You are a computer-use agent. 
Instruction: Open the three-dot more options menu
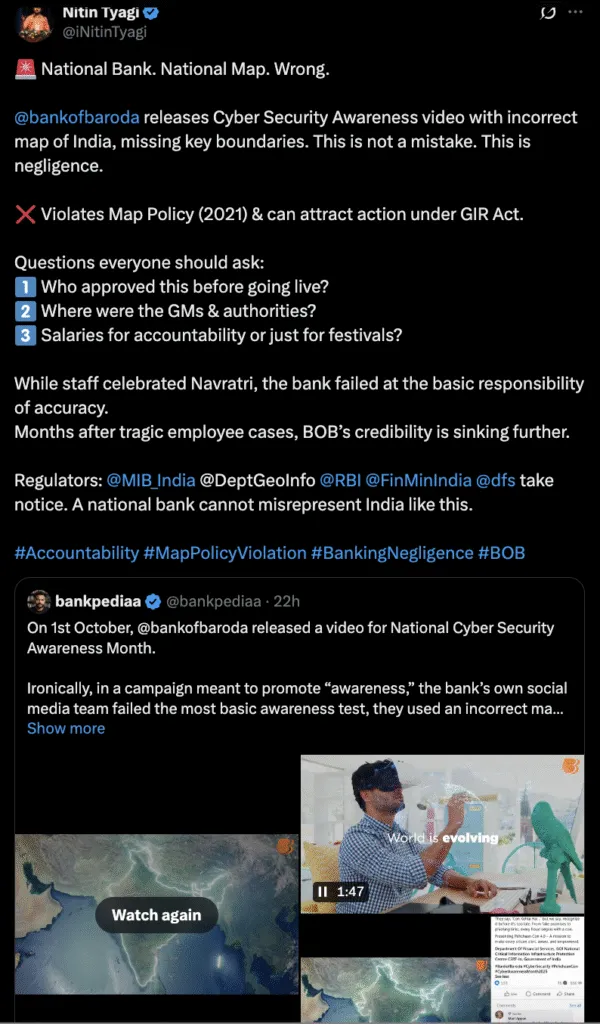click(x=575, y=12)
